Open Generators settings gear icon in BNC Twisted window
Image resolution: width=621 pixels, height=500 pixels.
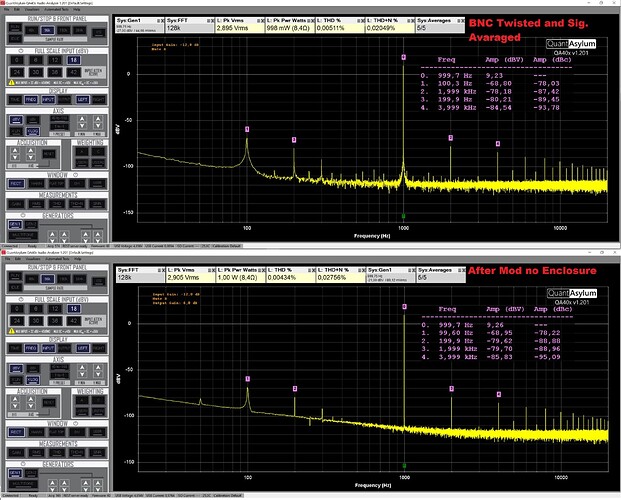click(x=23, y=215)
